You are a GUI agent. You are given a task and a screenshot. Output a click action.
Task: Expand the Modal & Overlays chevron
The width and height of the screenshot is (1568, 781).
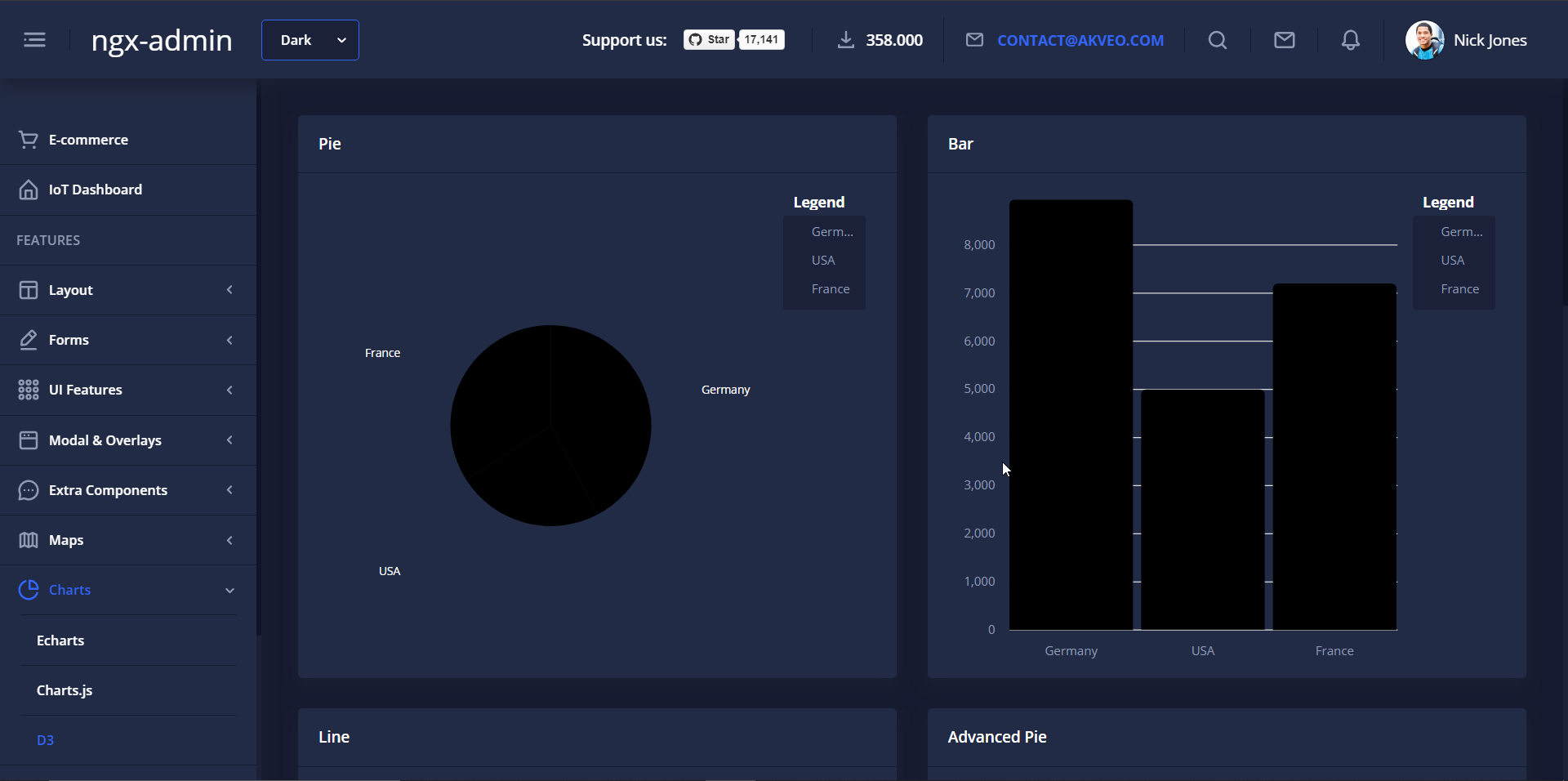coord(229,440)
